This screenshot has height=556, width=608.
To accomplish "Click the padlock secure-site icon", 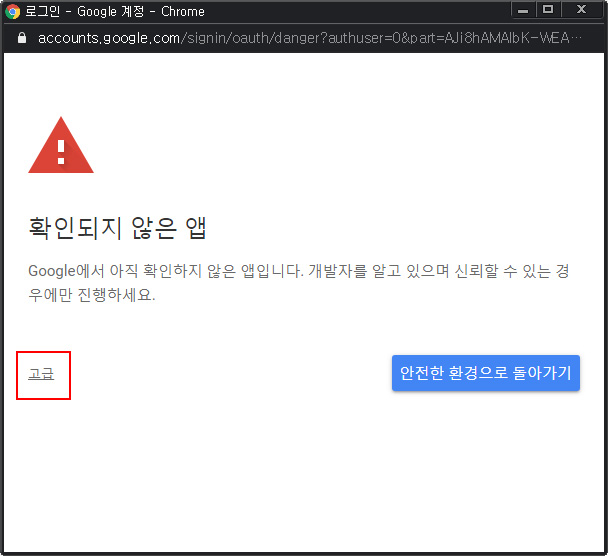I will coord(22,38).
